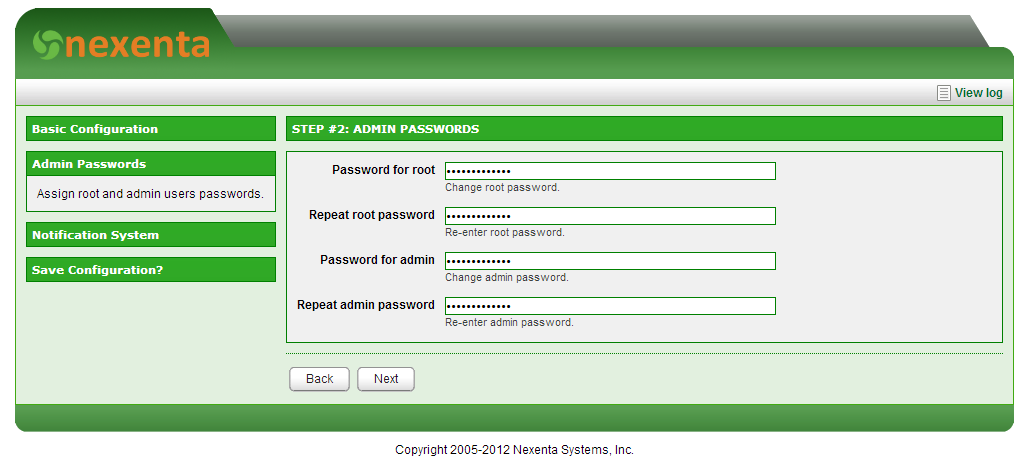This screenshot has height=467, width=1029.
Task: Click the Change root password hint text
Action: pos(502,188)
